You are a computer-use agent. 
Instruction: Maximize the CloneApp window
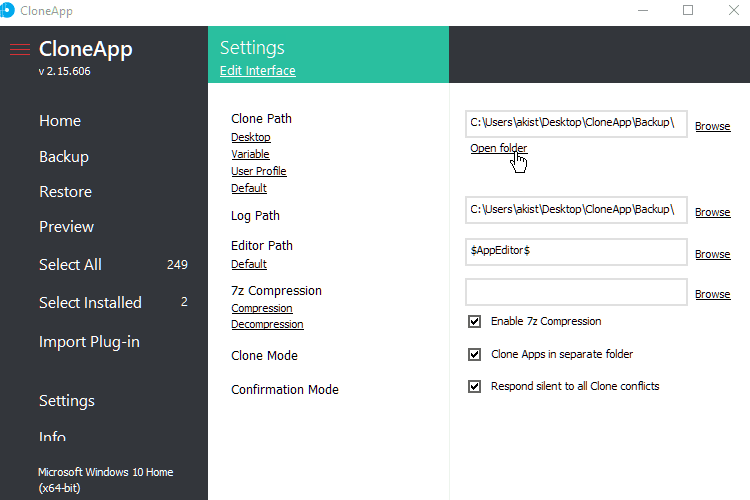[688, 10]
